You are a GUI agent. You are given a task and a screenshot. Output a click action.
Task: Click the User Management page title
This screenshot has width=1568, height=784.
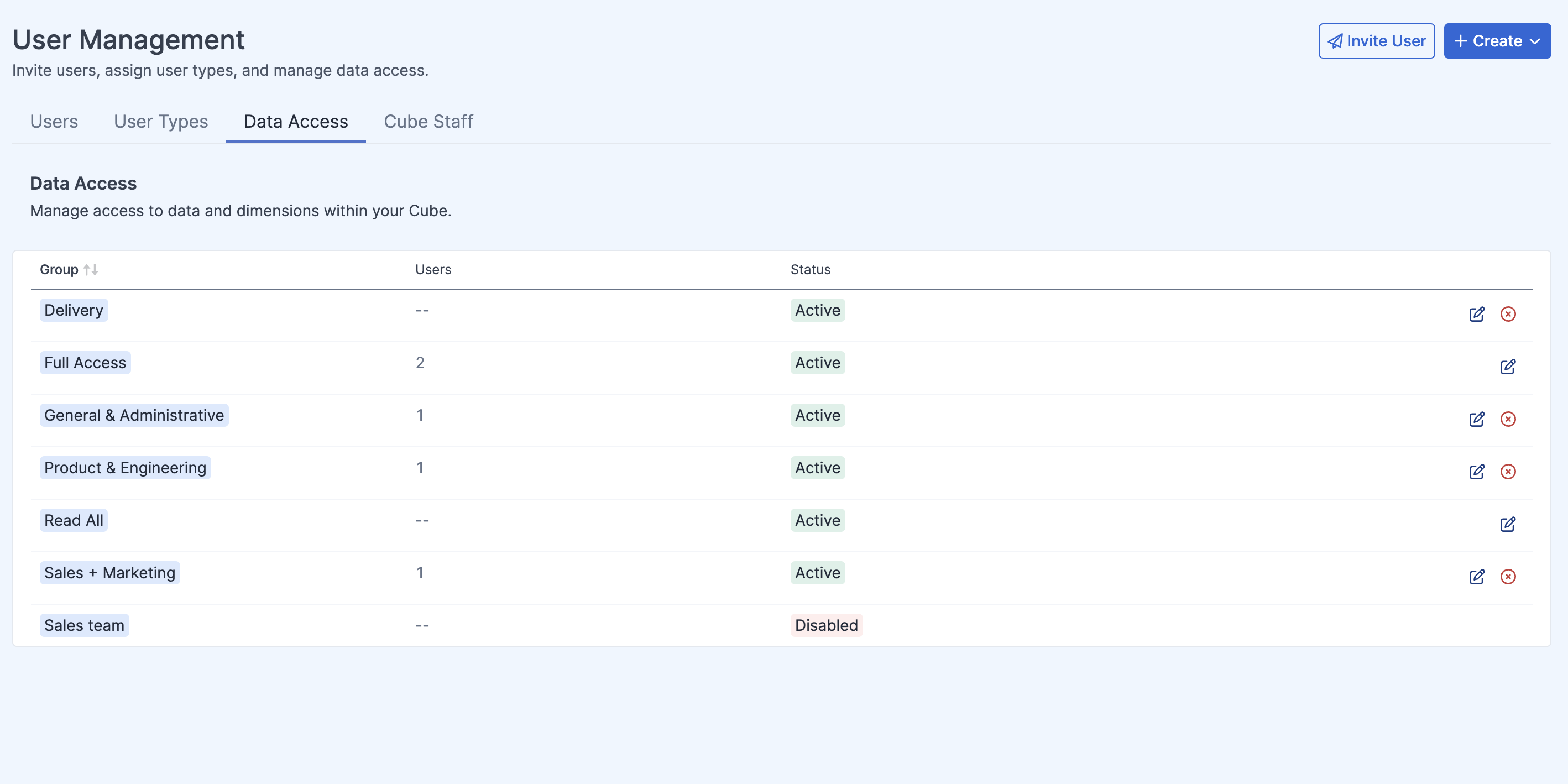click(x=128, y=40)
